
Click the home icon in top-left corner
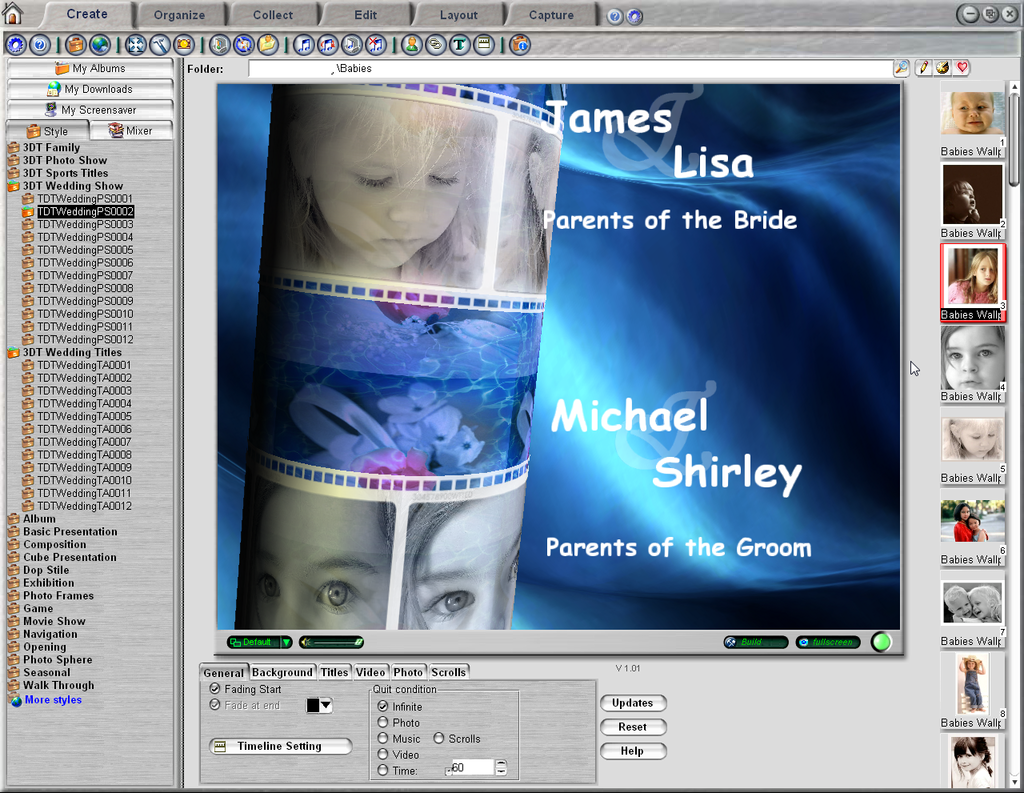pyautogui.click(x=12, y=14)
